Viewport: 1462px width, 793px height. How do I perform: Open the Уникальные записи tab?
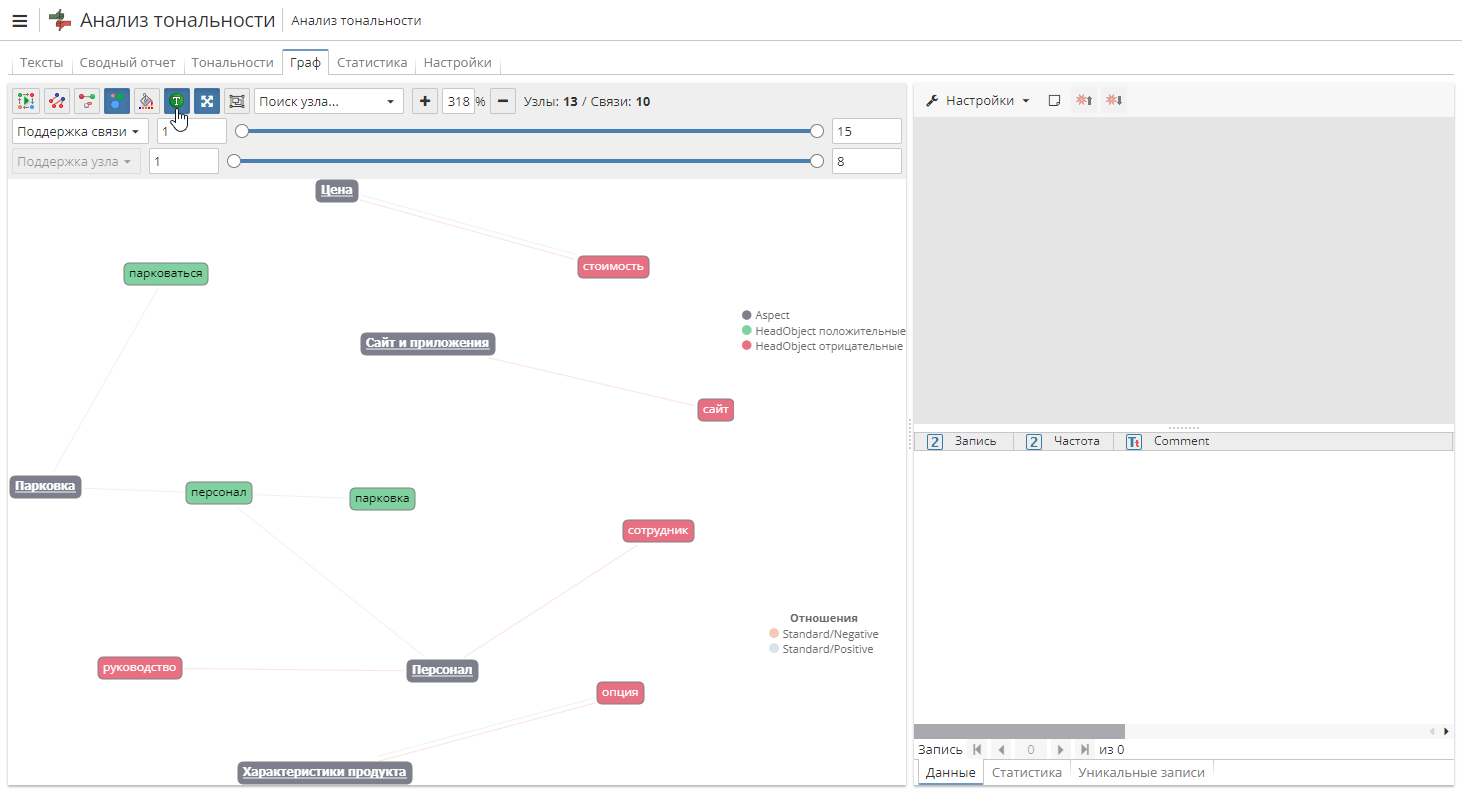[x=1141, y=772]
